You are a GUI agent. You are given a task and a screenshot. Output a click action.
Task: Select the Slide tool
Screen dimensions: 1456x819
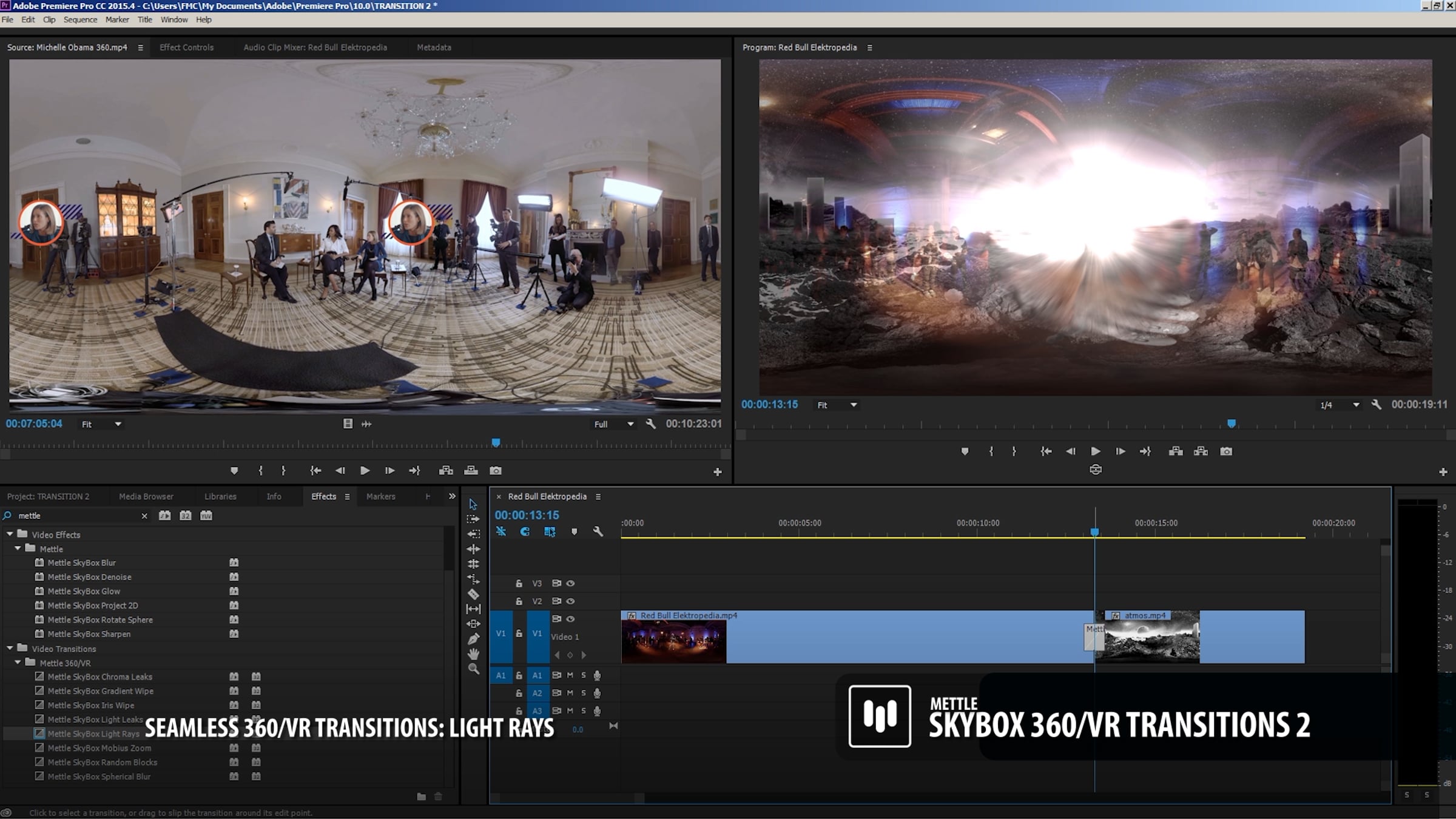click(473, 624)
